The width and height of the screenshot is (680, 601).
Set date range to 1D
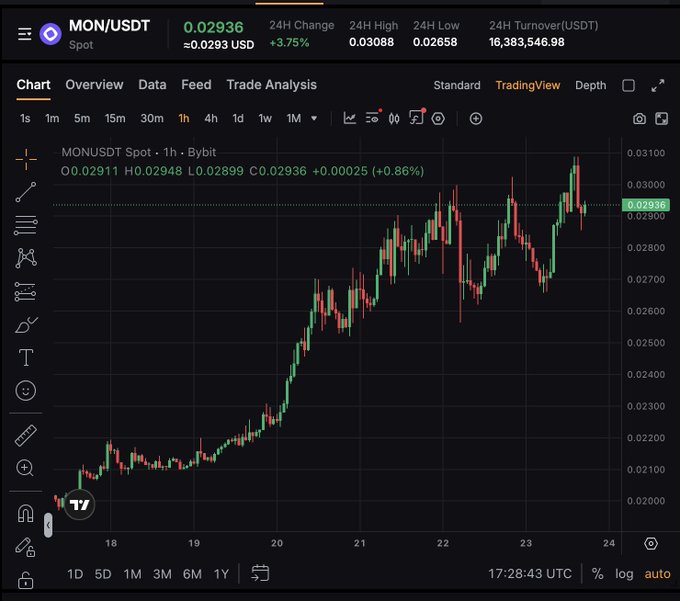tap(75, 574)
